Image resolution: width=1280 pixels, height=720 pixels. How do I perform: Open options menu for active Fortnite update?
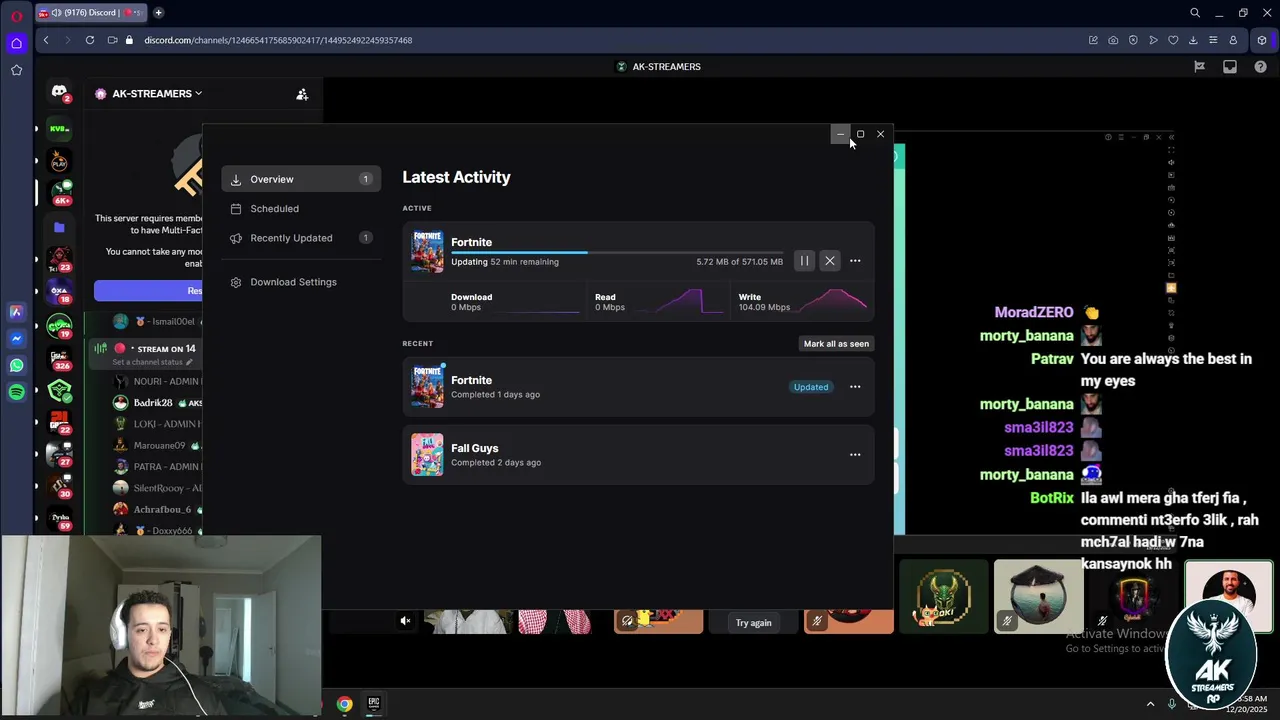click(855, 261)
